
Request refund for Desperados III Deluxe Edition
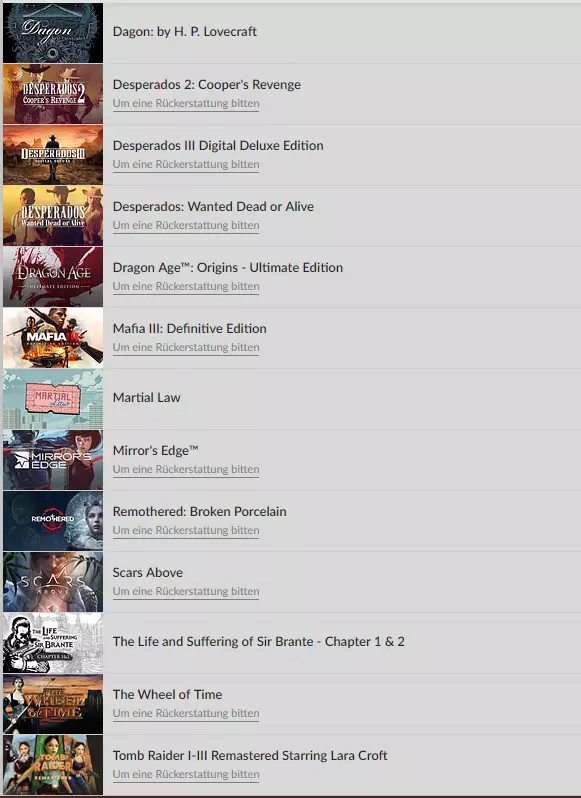tap(186, 164)
